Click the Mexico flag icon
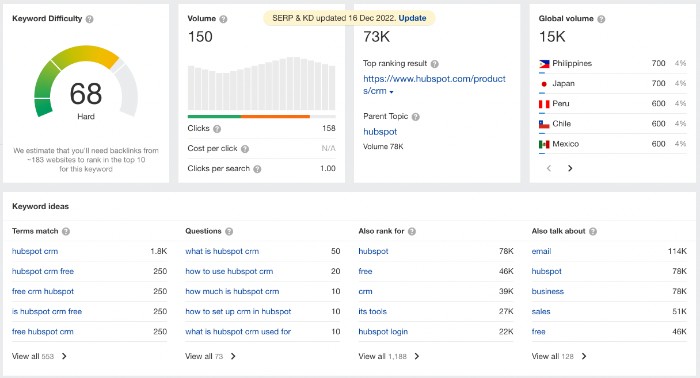Image resolution: width=700 pixels, height=378 pixels. click(x=544, y=144)
